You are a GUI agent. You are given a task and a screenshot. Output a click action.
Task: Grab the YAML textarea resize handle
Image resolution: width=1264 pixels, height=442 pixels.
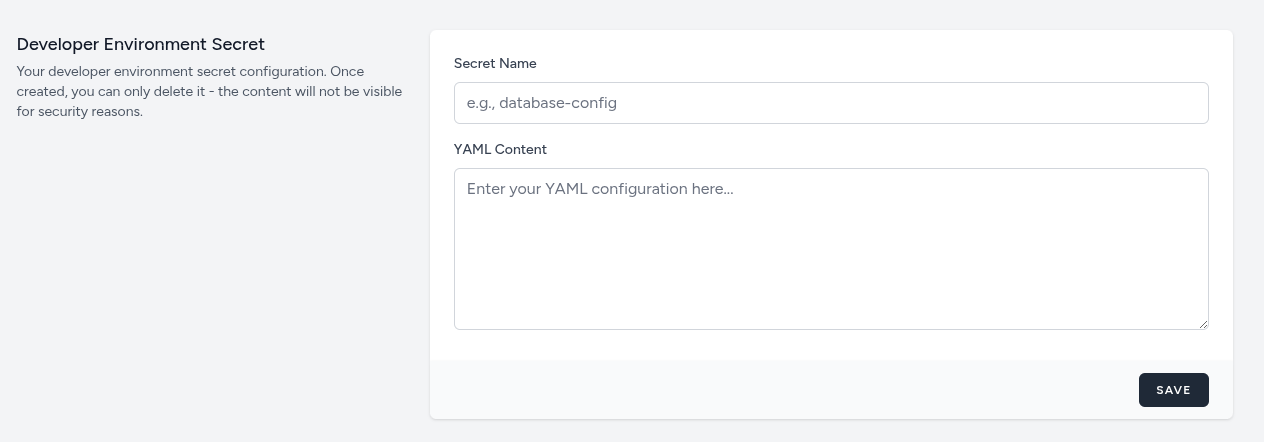pos(1203,323)
